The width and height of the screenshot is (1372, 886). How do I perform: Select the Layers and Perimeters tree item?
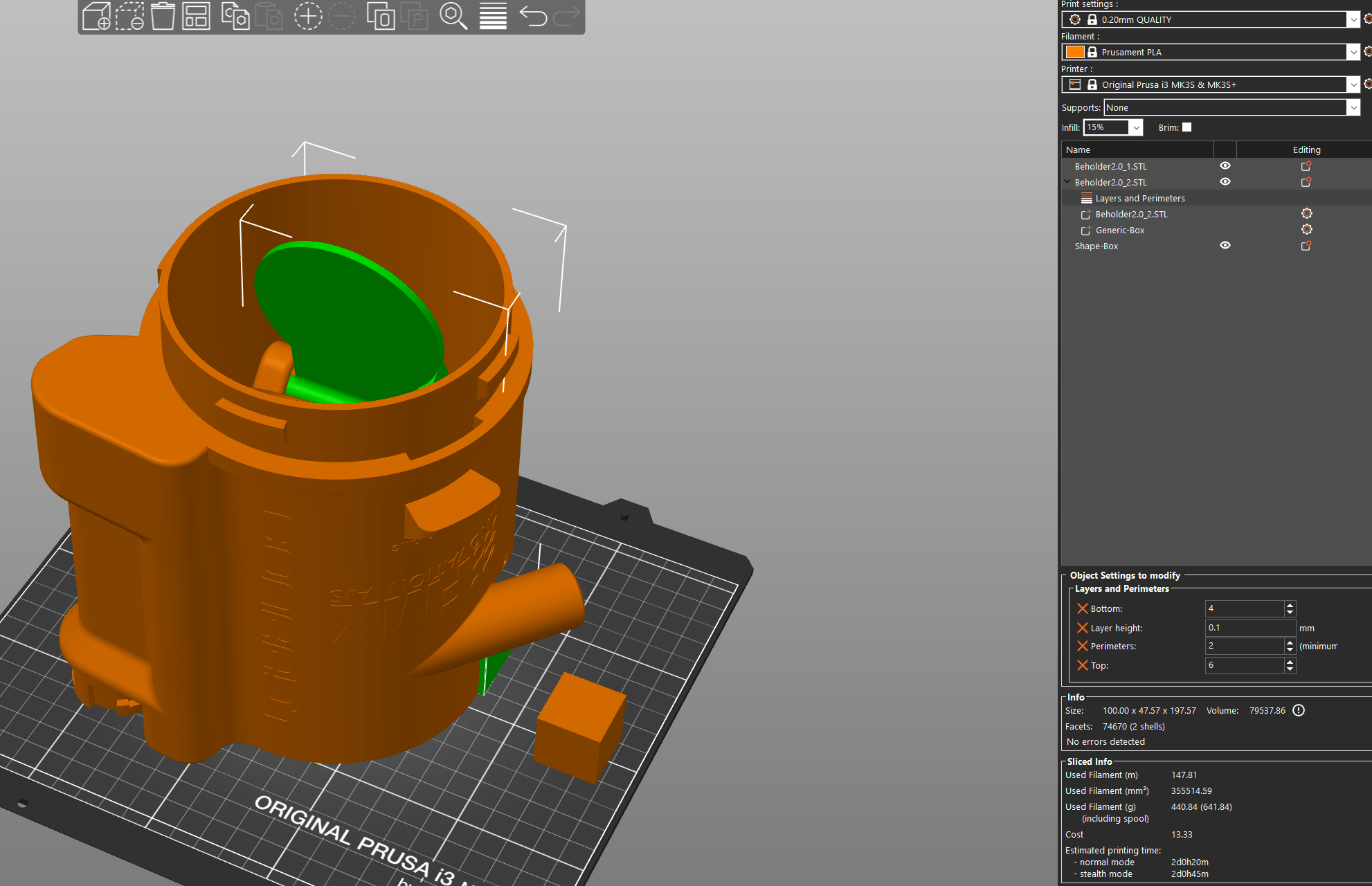click(x=1139, y=199)
